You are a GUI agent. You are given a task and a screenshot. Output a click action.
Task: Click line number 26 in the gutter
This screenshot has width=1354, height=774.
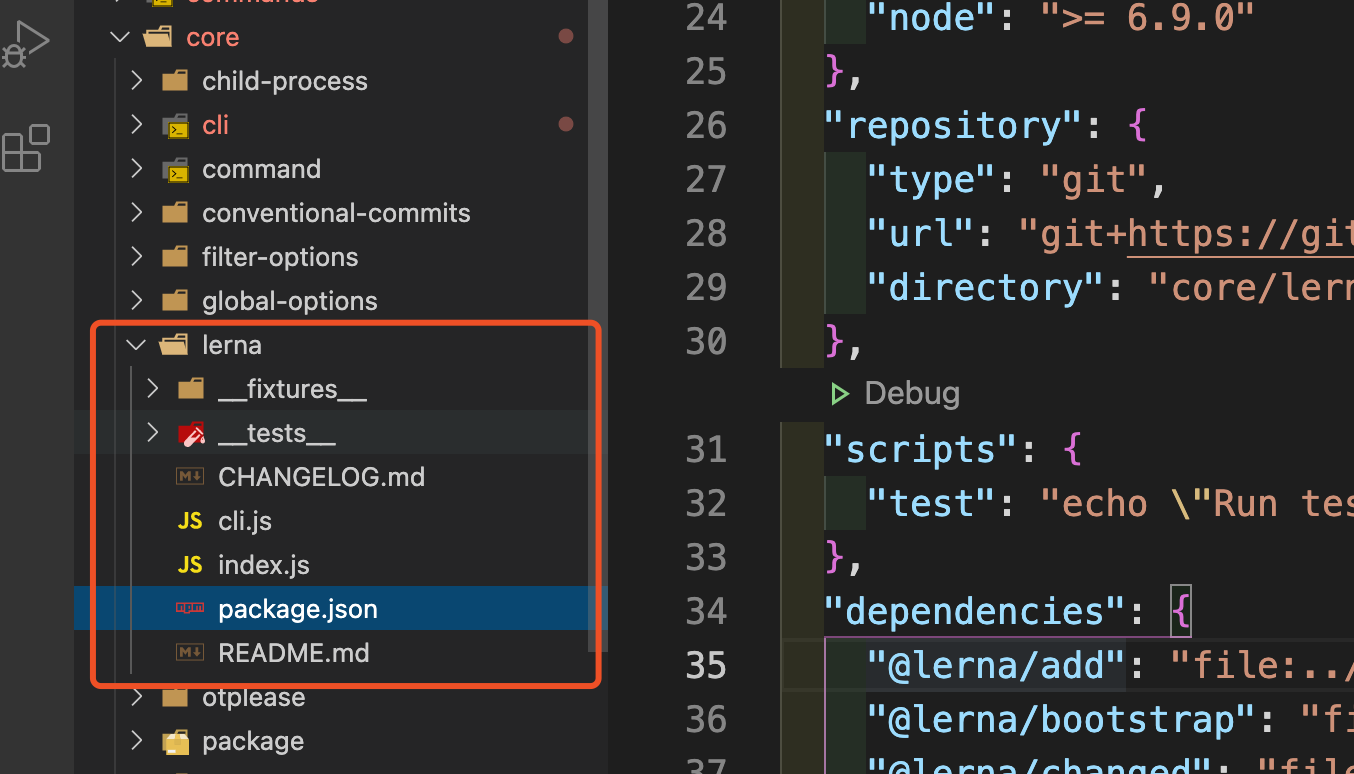pos(706,125)
